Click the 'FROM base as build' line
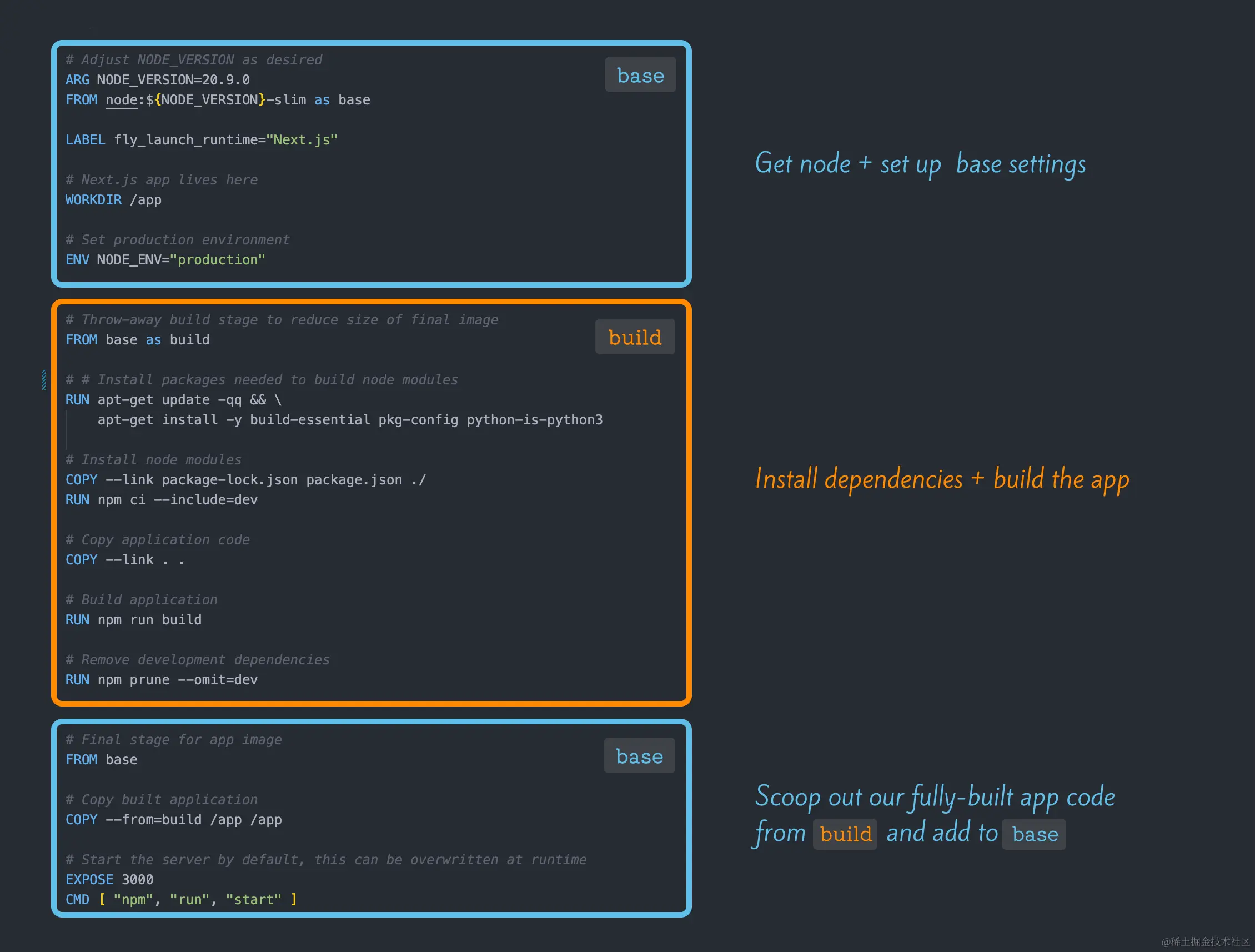 [x=137, y=340]
